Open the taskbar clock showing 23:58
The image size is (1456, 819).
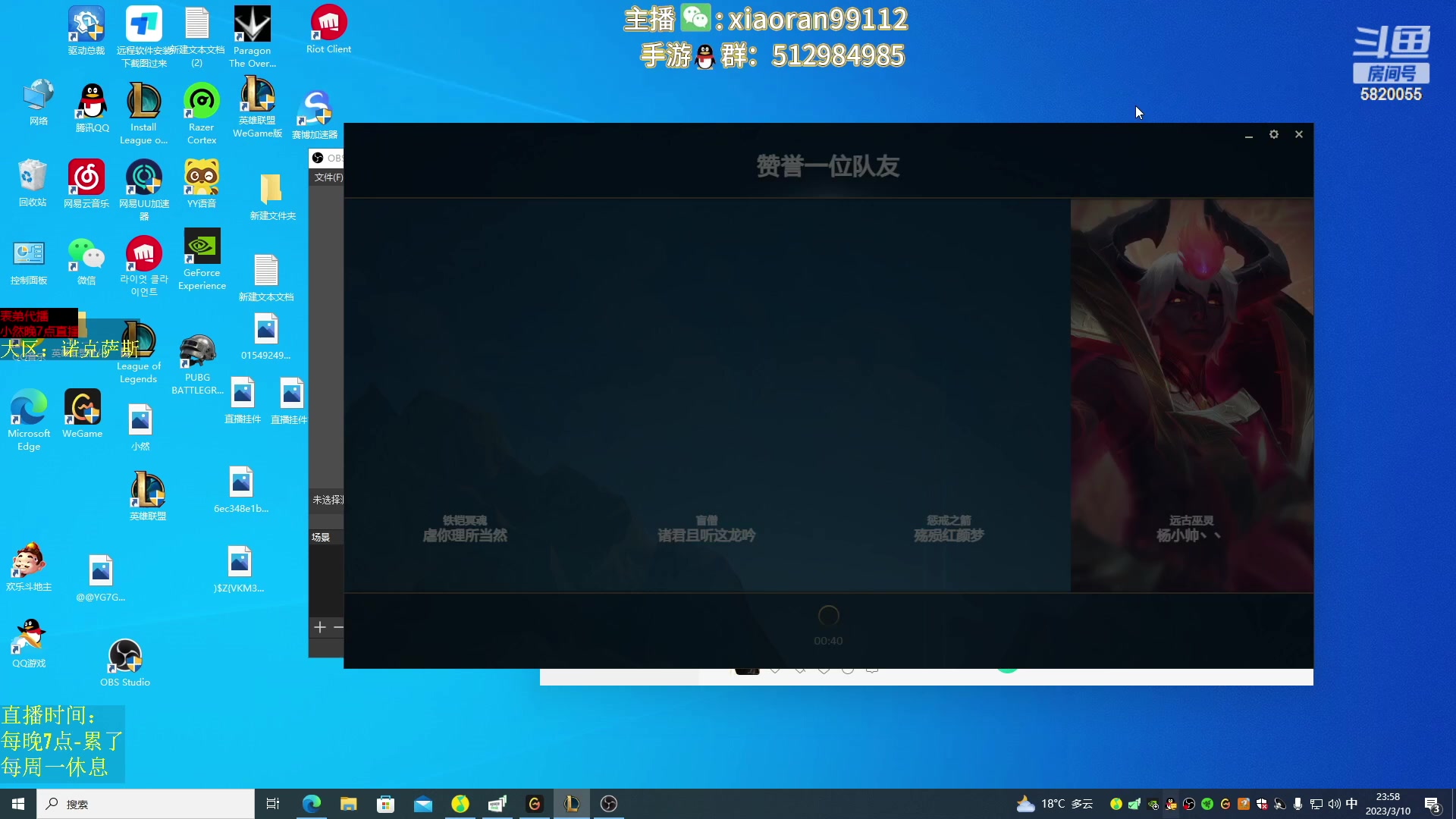tap(1388, 804)
